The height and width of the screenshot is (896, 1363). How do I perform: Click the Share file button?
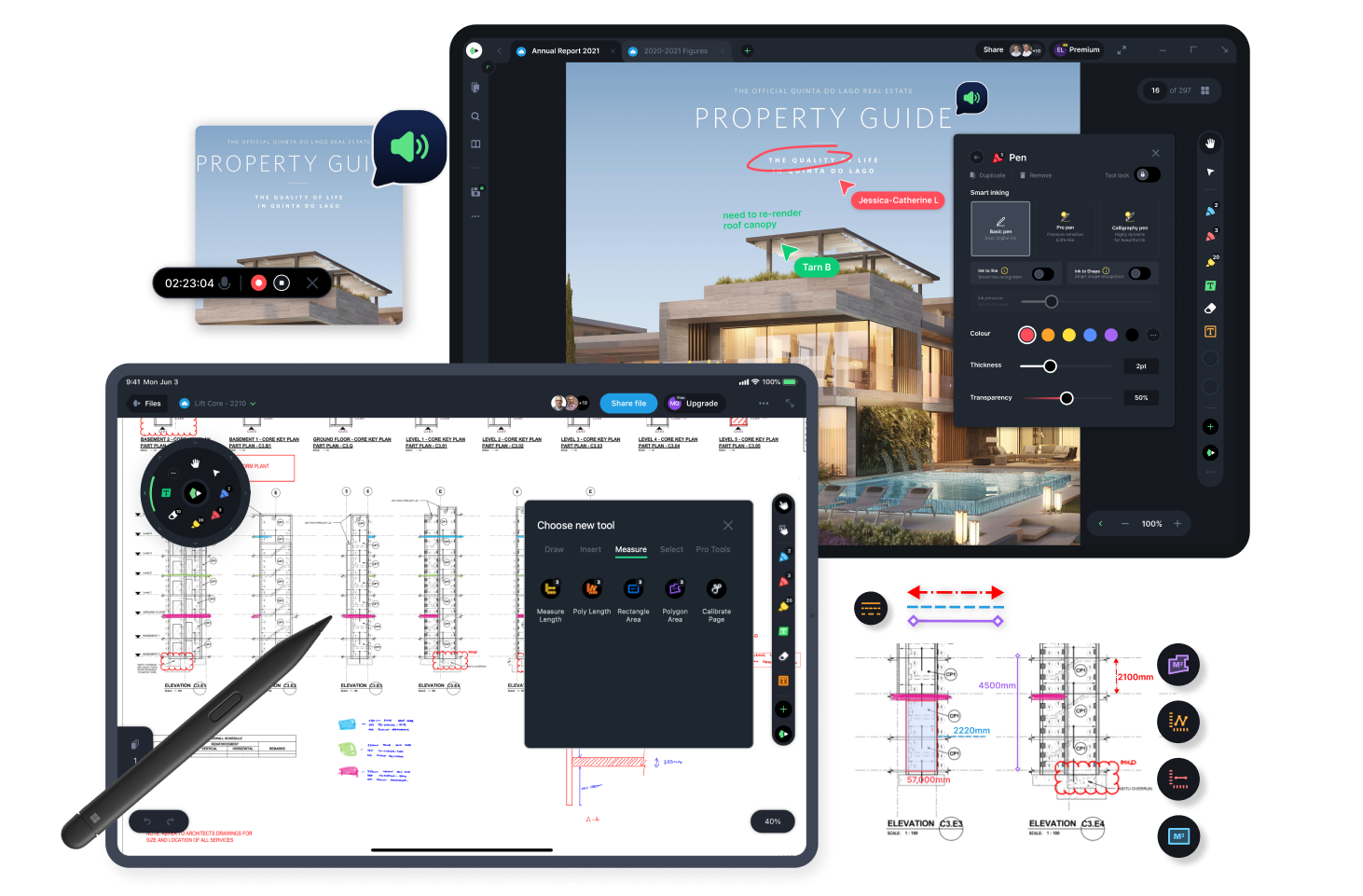[628, 404]
